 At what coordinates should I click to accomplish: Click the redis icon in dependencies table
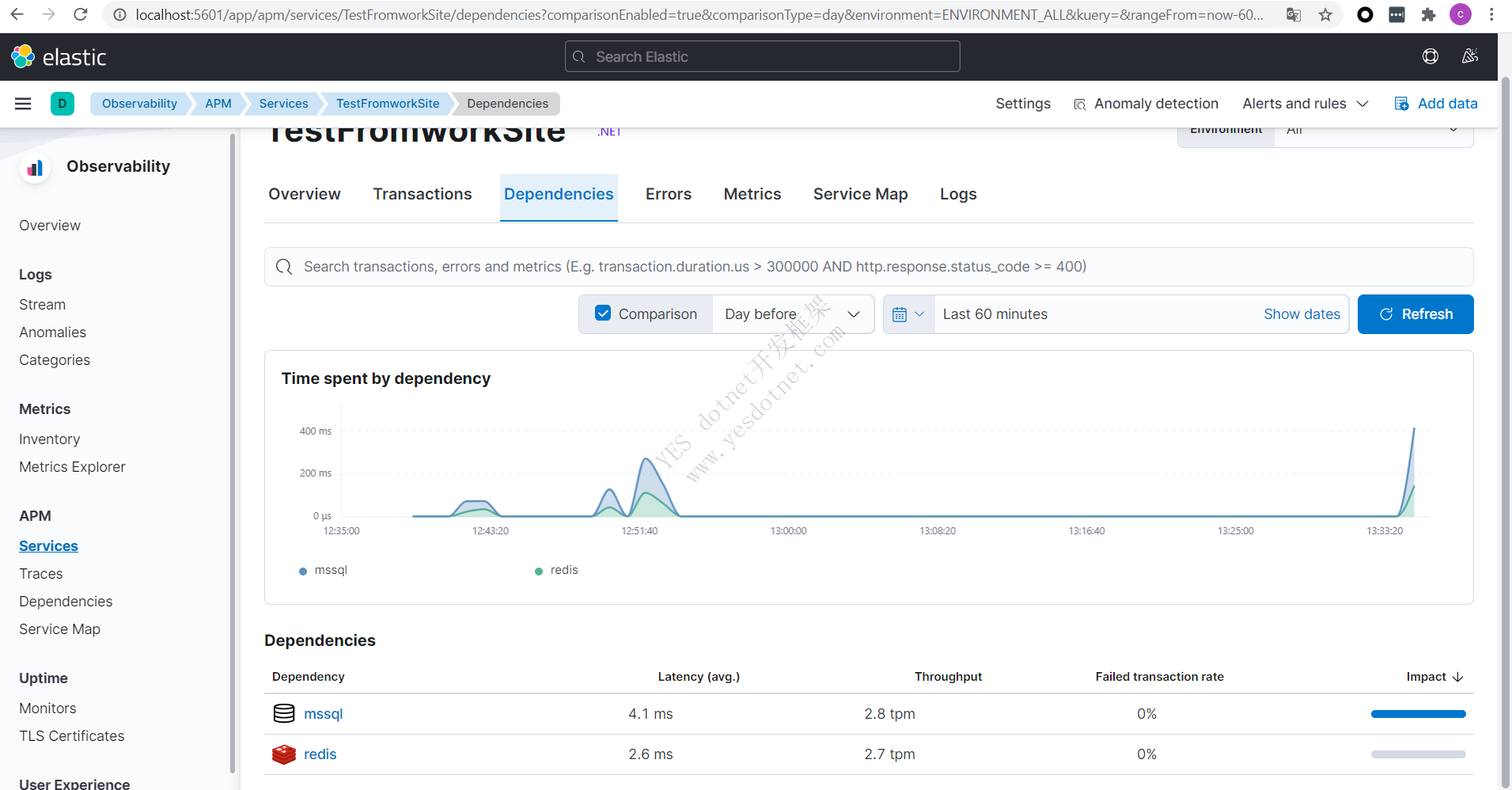[284, 754]
